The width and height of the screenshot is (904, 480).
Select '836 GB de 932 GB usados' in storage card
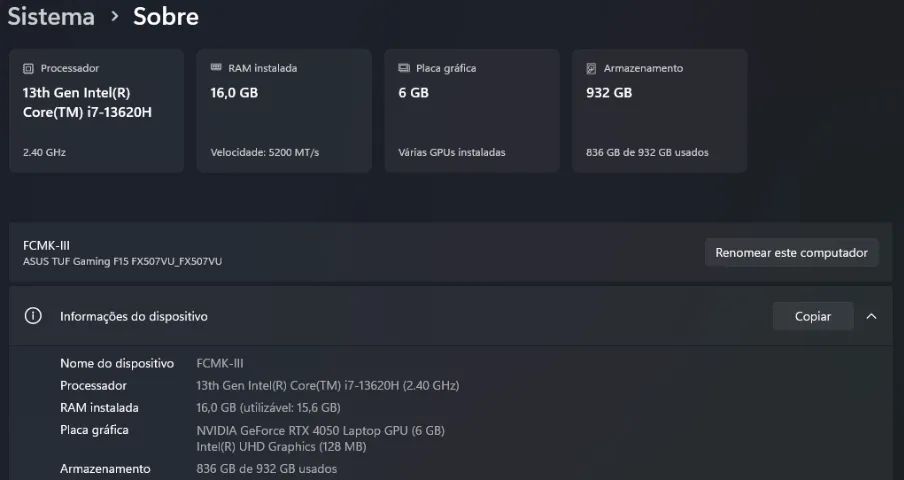point(647,153)
